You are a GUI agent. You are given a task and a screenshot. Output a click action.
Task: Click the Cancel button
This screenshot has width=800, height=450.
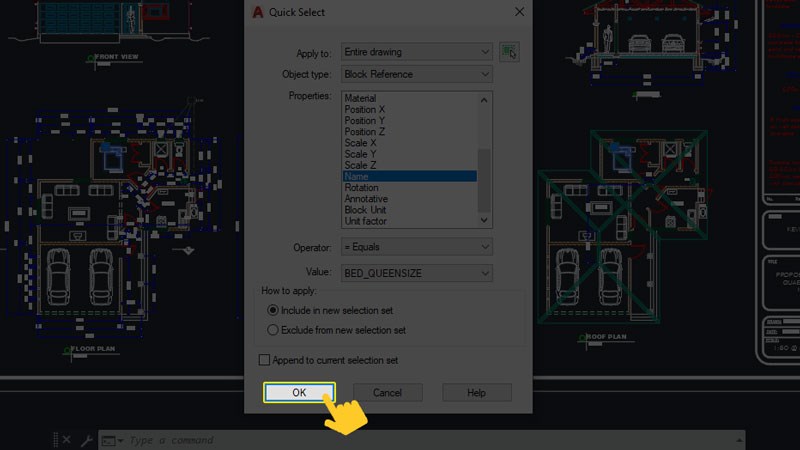[387, 393]
